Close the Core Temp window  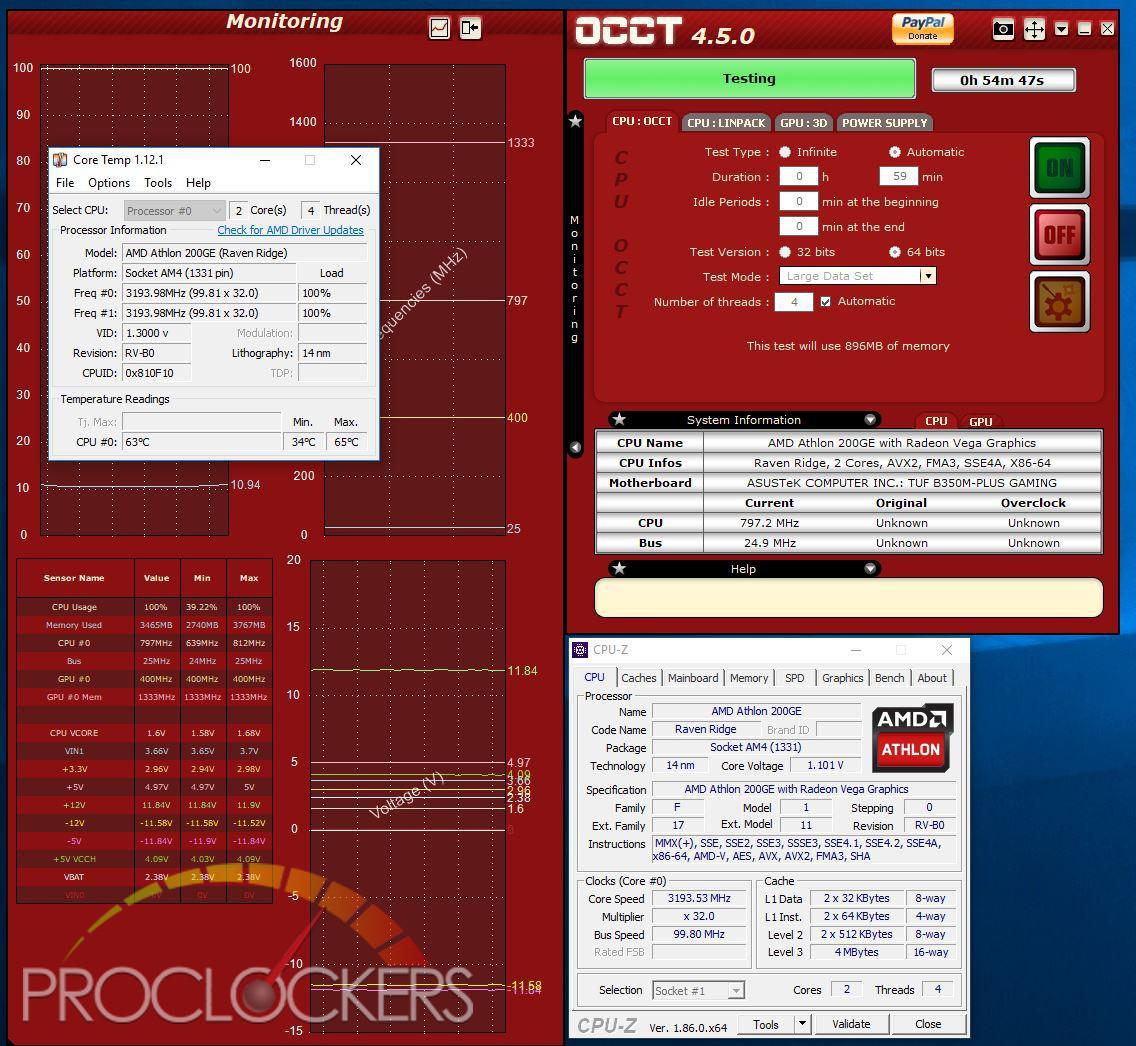[x=356, y=160]
